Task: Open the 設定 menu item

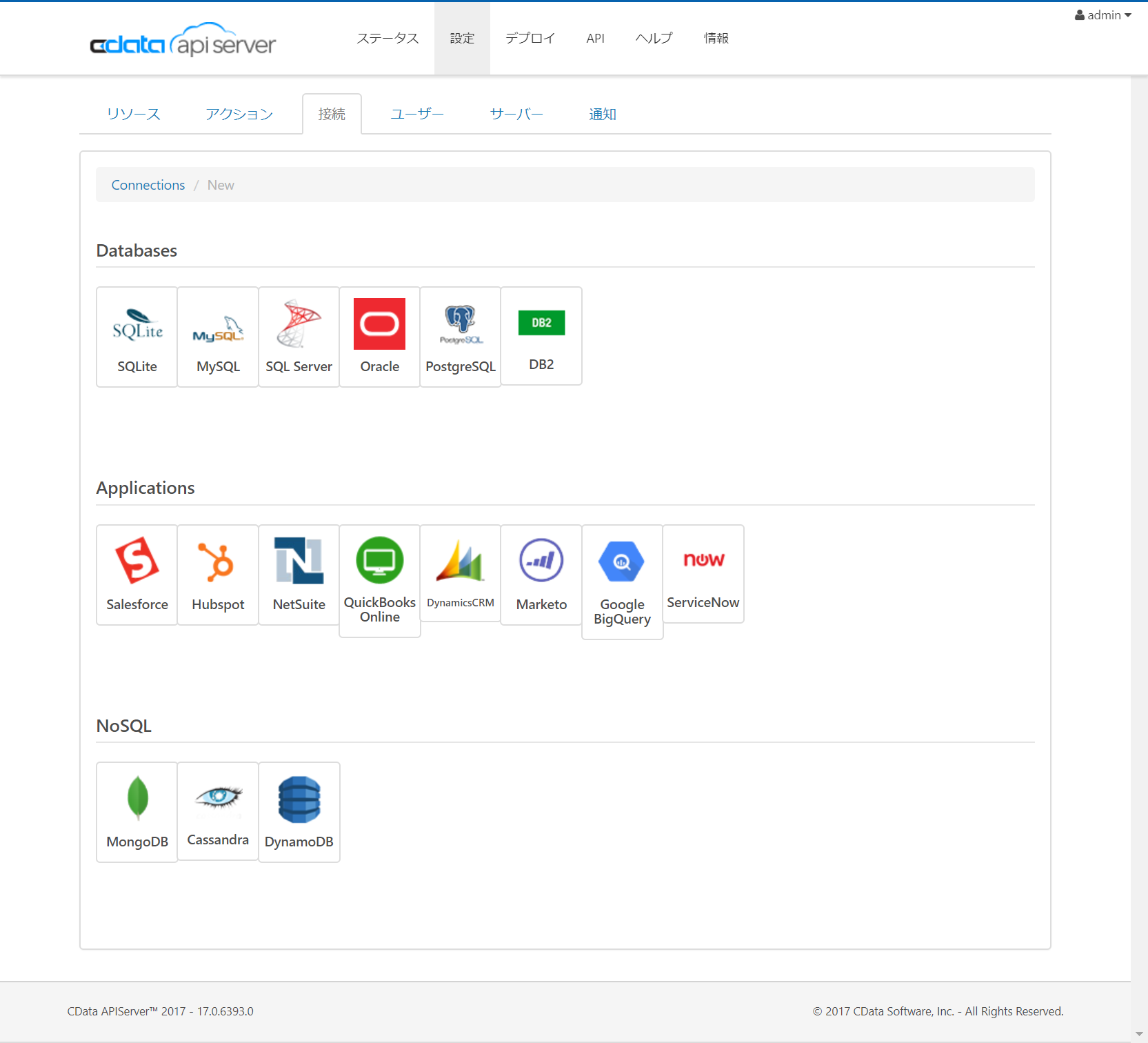Action: point(462,38)
